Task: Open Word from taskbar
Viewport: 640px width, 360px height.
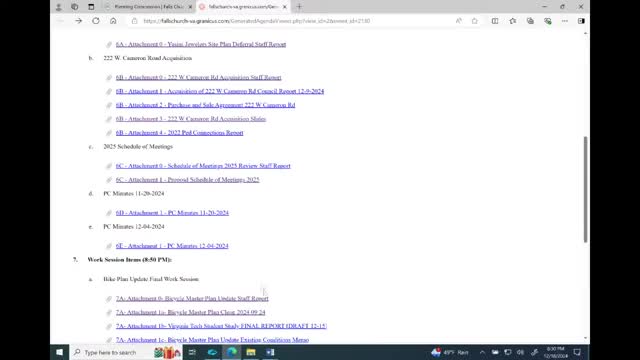Action: 270,352
